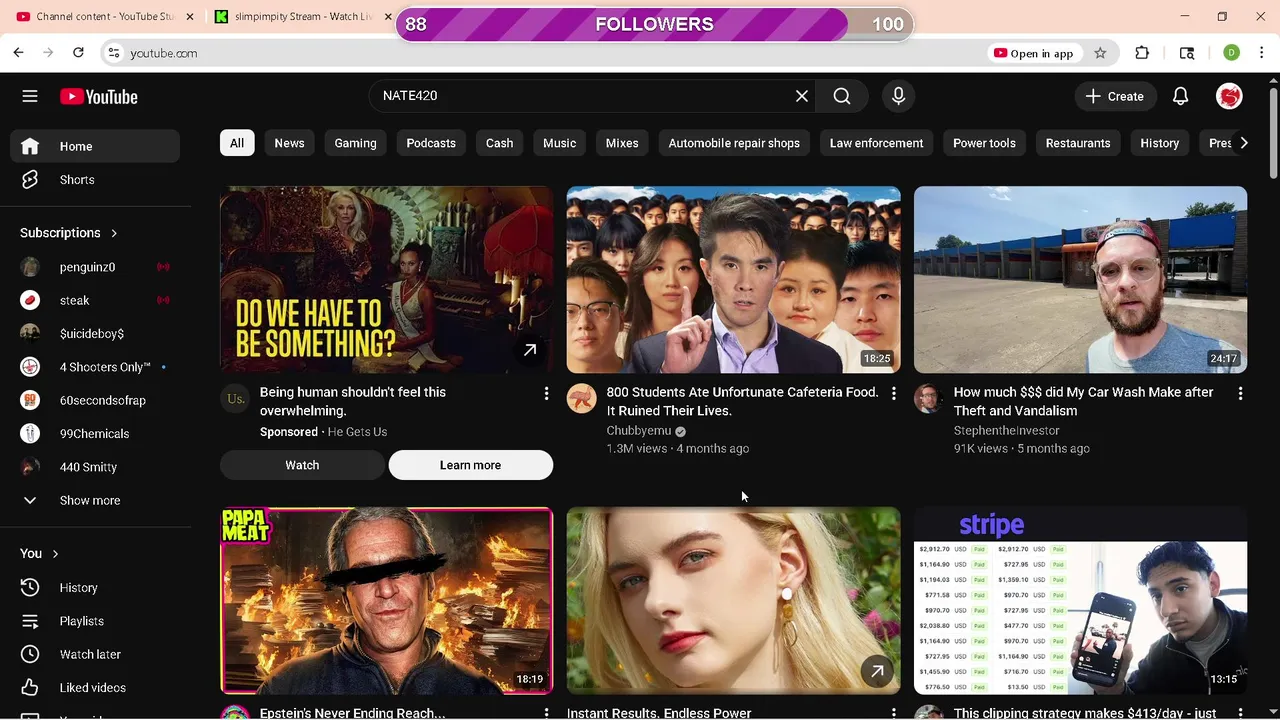Go back with the browser back arrow
Screen dimensions: 1280x720
coord(19,53)
